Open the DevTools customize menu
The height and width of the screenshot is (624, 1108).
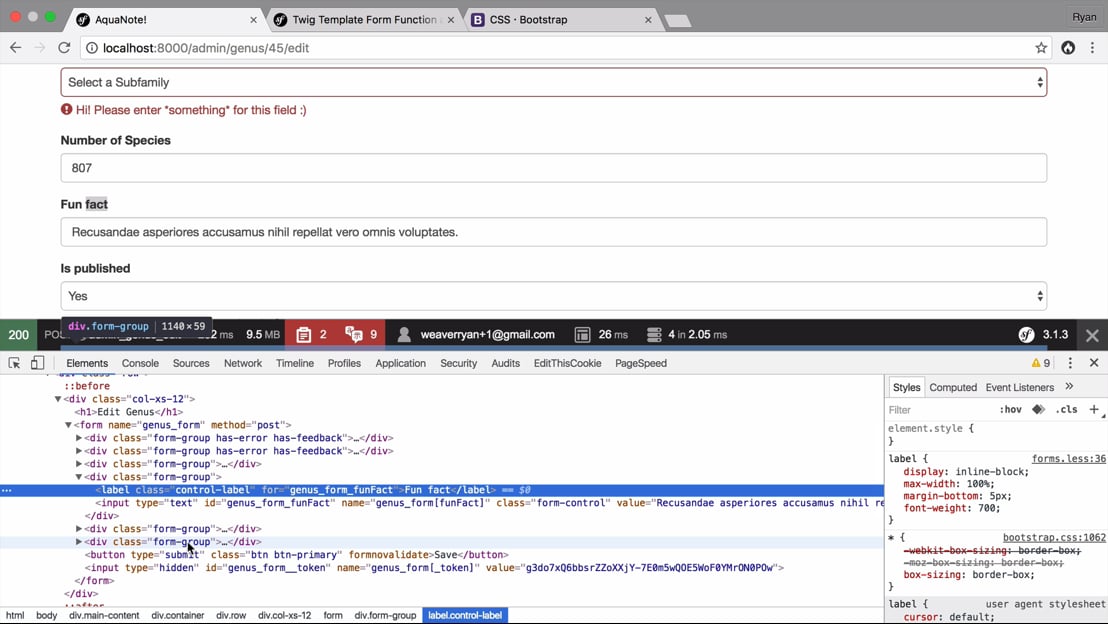(x=1070, y=363)
